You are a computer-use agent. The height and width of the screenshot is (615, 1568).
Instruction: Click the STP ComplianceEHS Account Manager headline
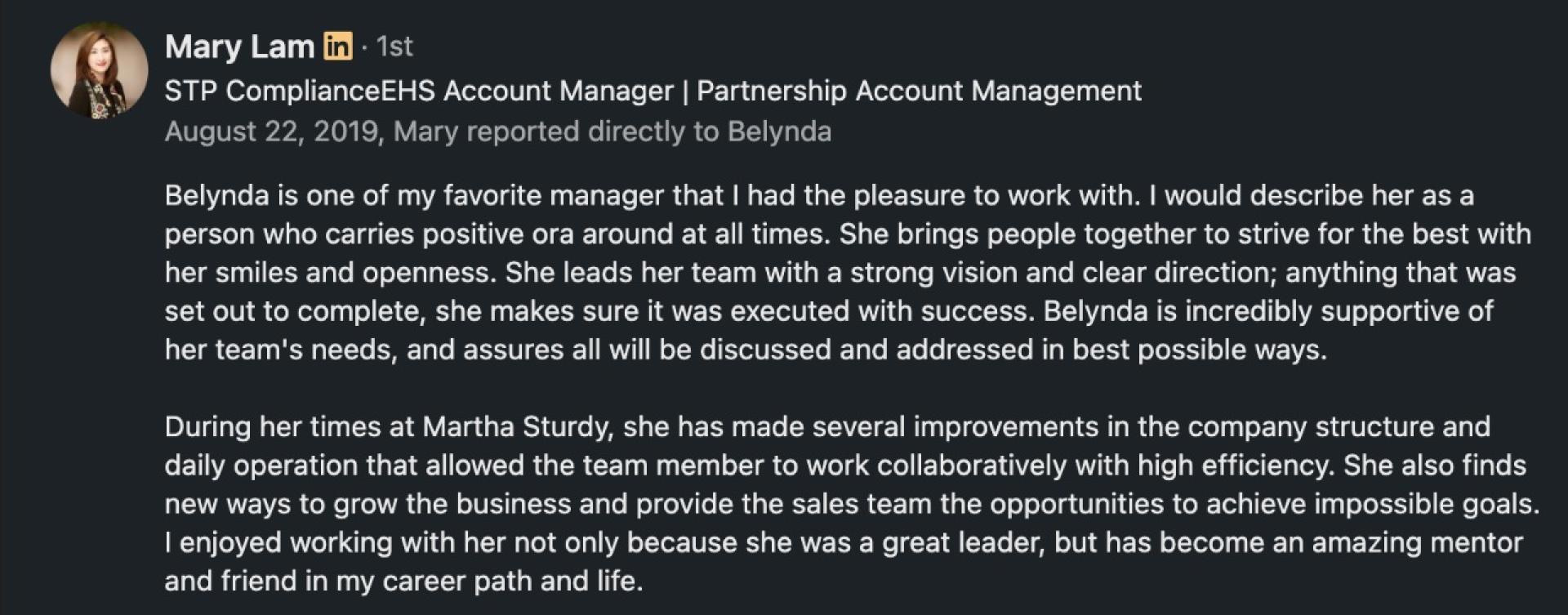419,91
